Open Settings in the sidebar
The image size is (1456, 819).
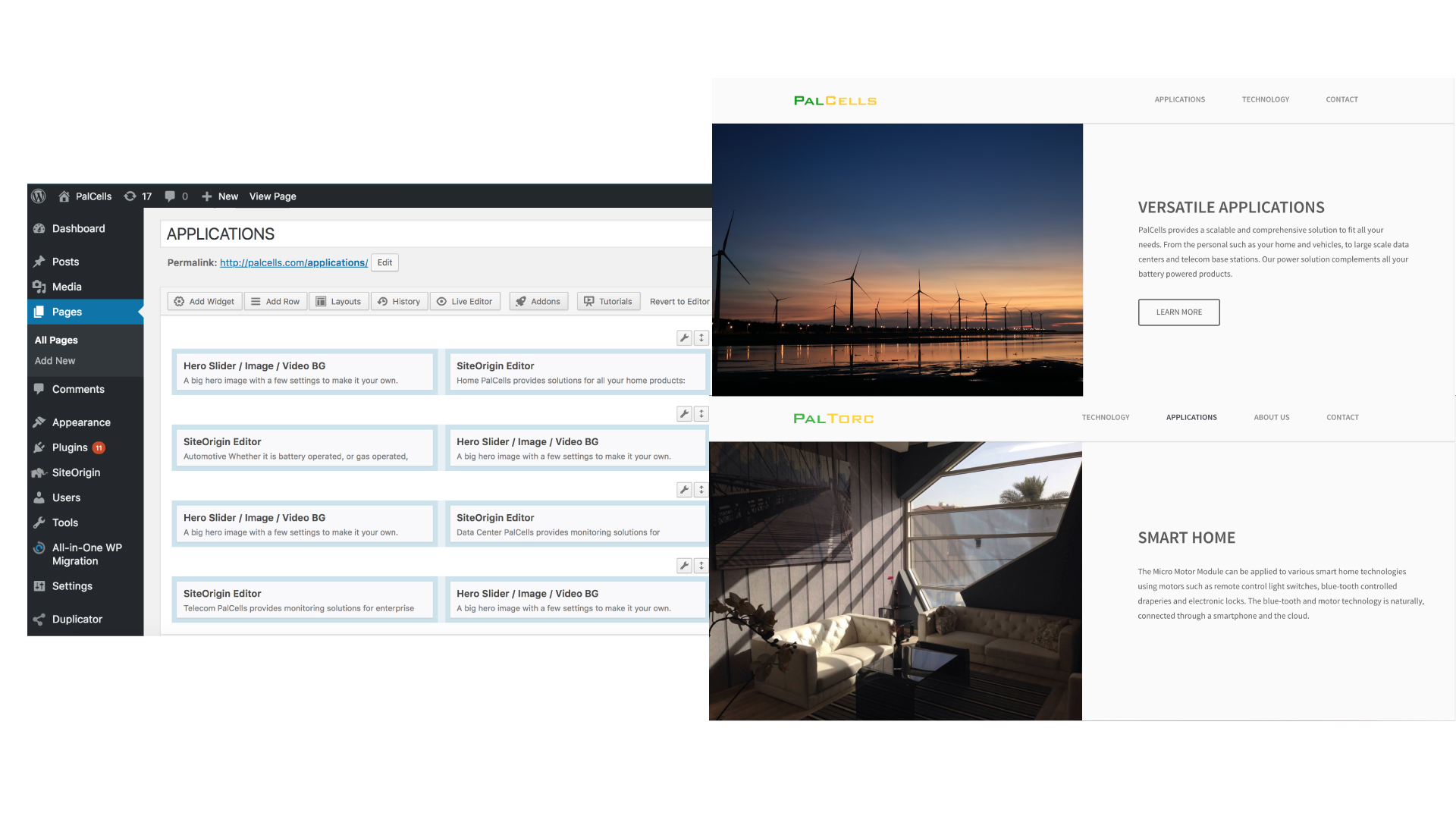[85, 586]
